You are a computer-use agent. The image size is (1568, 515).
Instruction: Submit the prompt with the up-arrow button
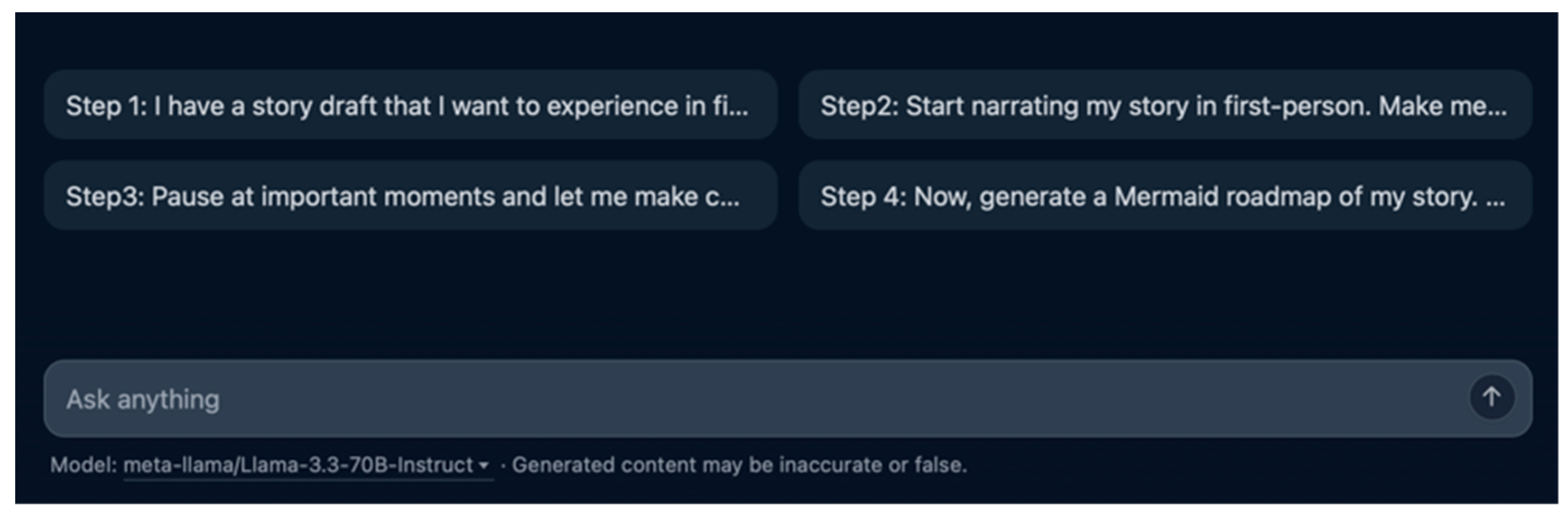(x=1491, y=397)
